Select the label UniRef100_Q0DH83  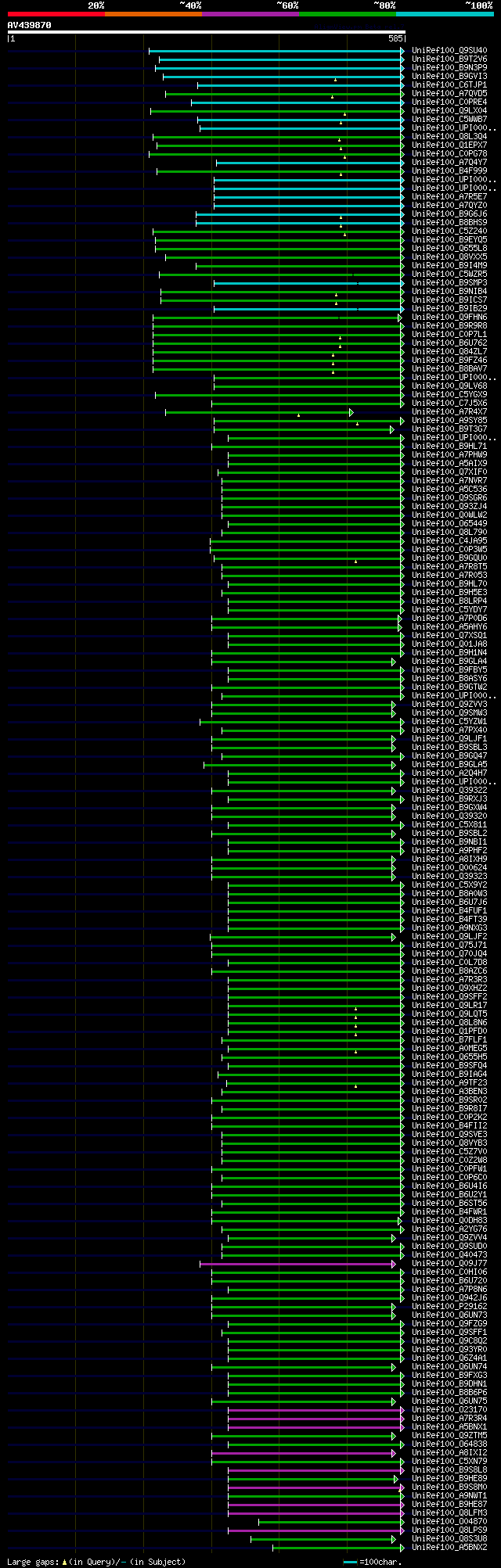coord(449,1220)
